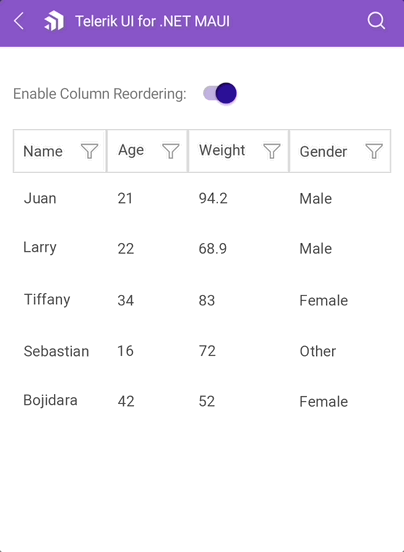Select the Name column header
This screenshot has height=552, width=404.
coord(60,151)
